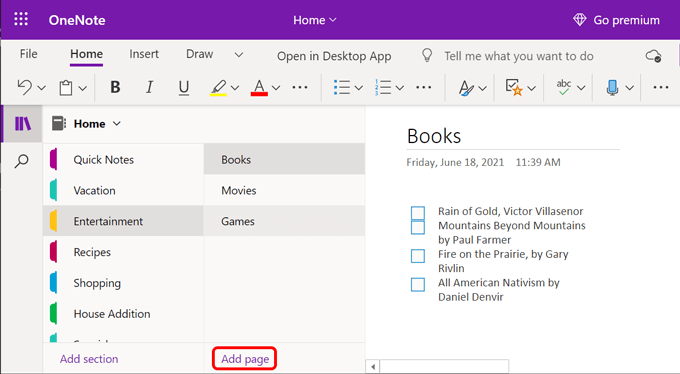Open the Shopping section
This screenshot has width=680, height=374.
pos(123,283)
